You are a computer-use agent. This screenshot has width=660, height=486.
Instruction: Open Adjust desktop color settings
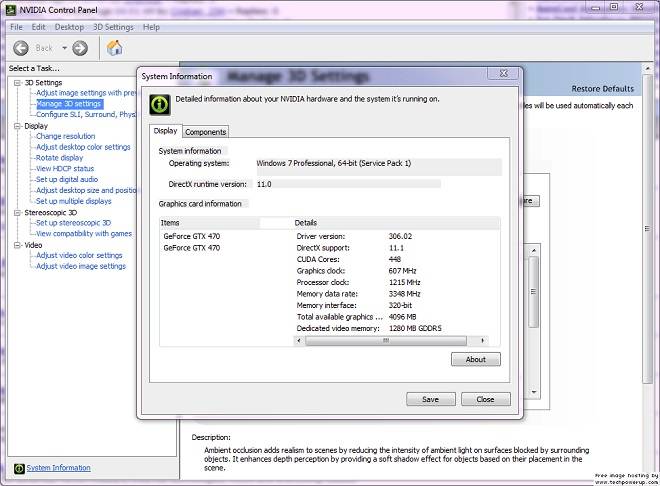coord(83,147)
